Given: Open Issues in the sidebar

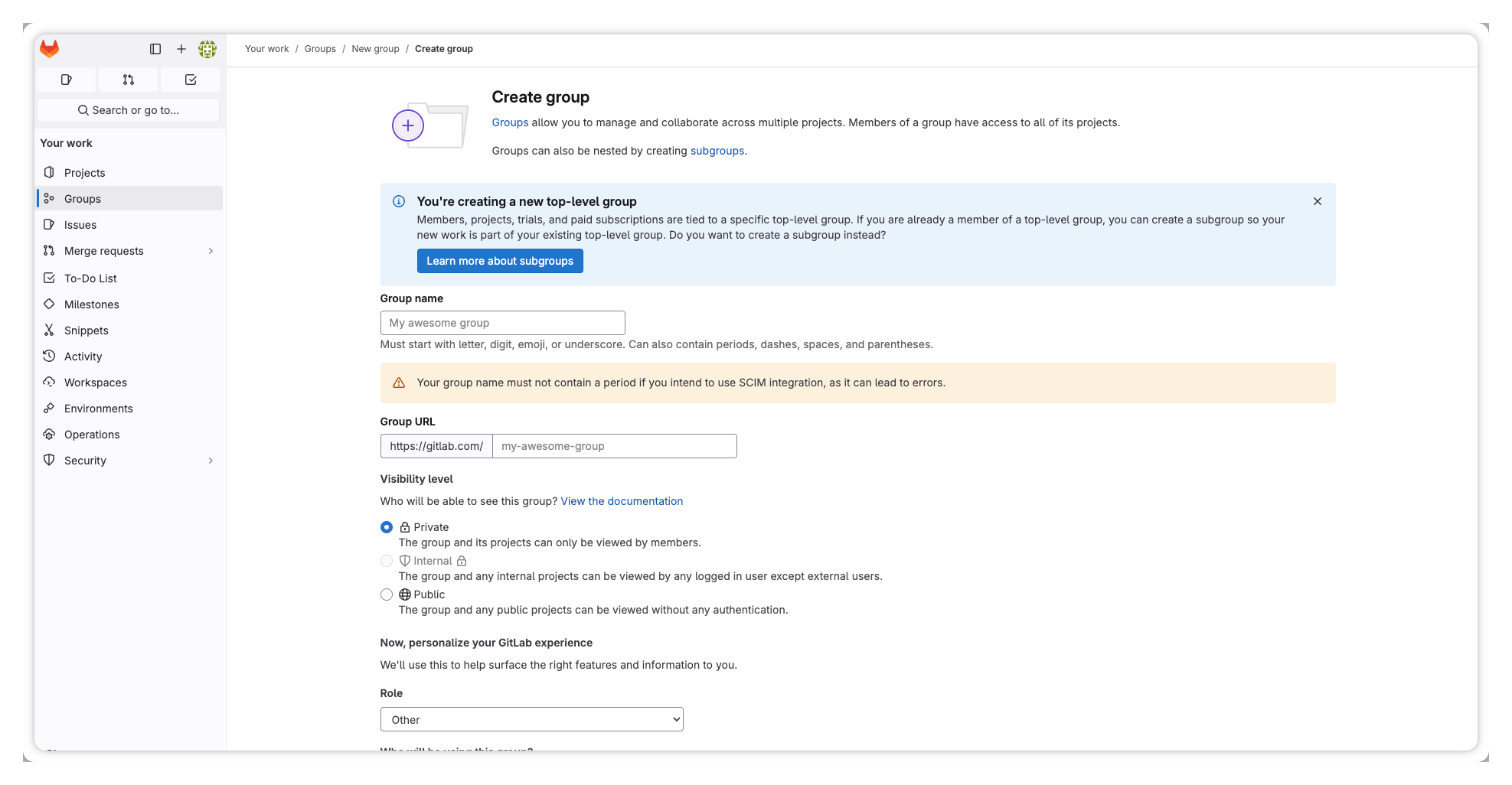Looking at the screenshot, I should pyautogui.click(x=130, y=225).
